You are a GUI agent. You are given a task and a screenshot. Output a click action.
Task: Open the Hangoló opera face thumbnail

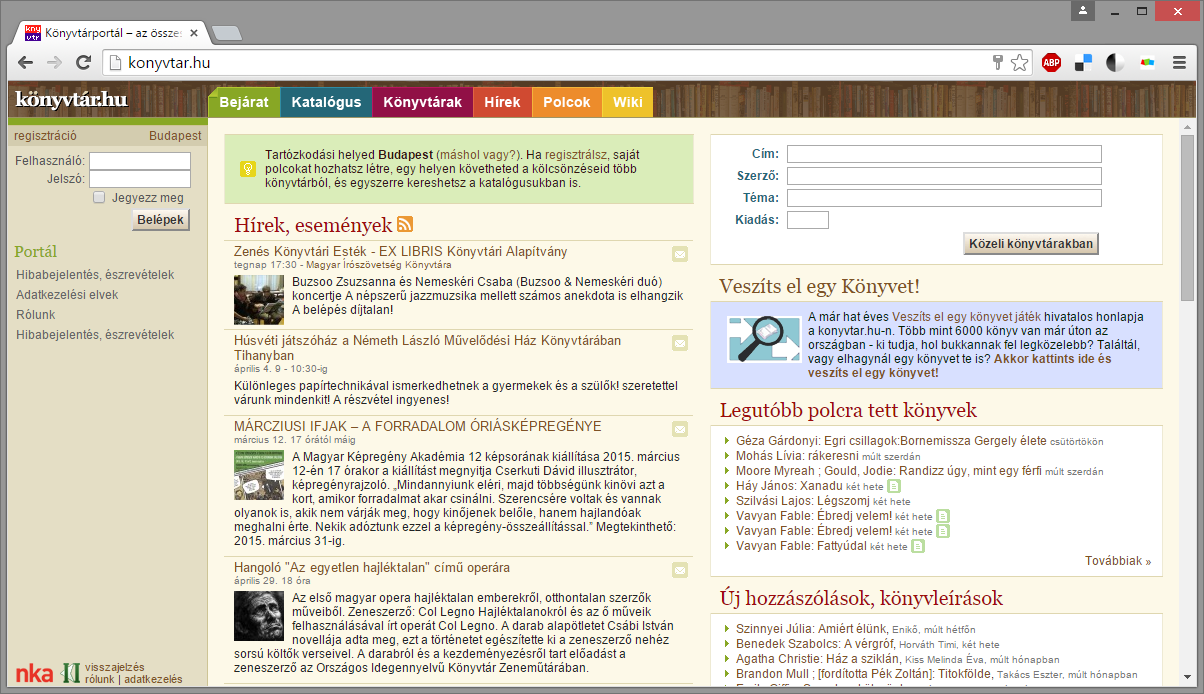pyautogui.click(x=259, y=616)
